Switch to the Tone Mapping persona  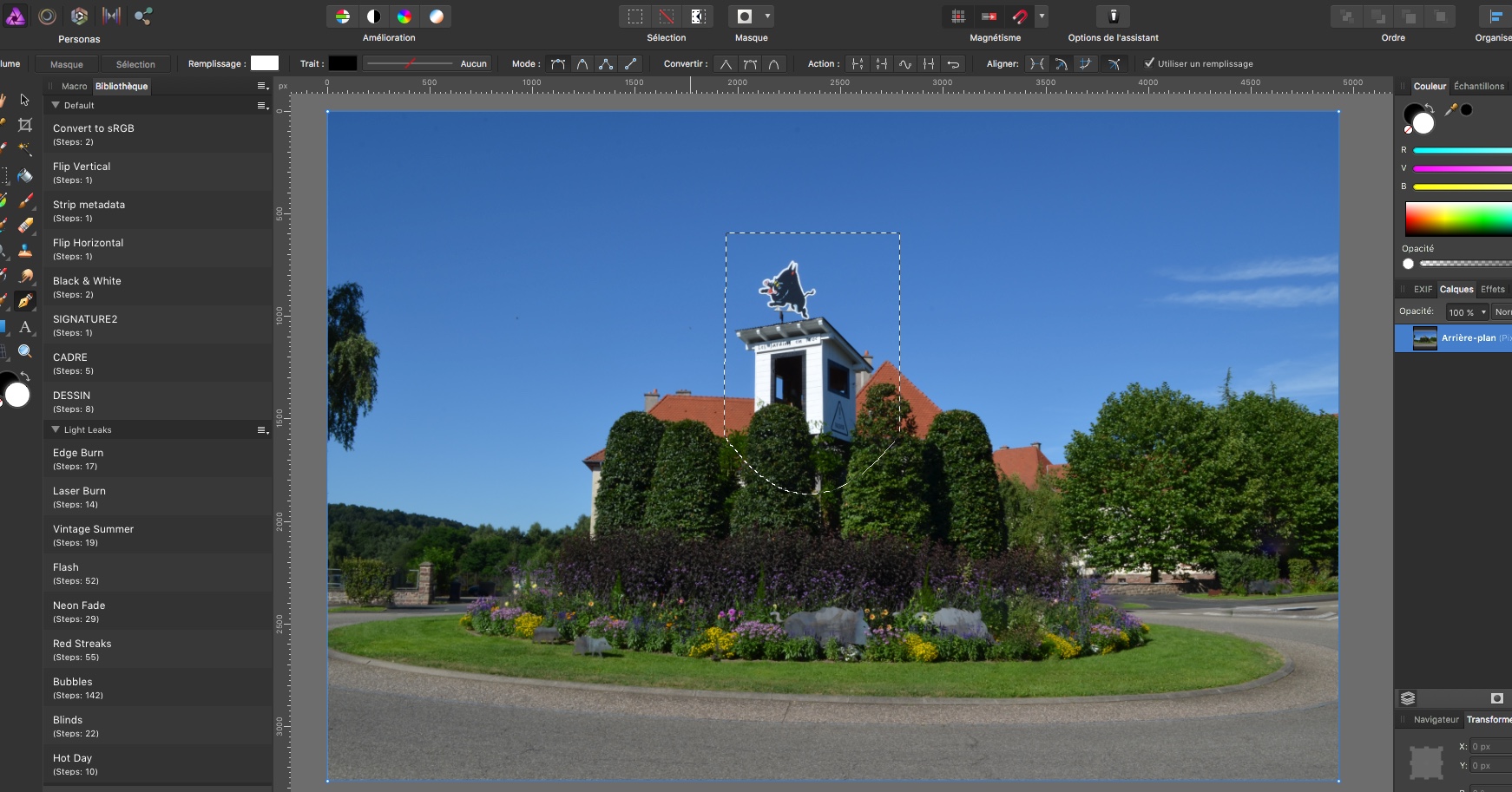click(111, 16)
